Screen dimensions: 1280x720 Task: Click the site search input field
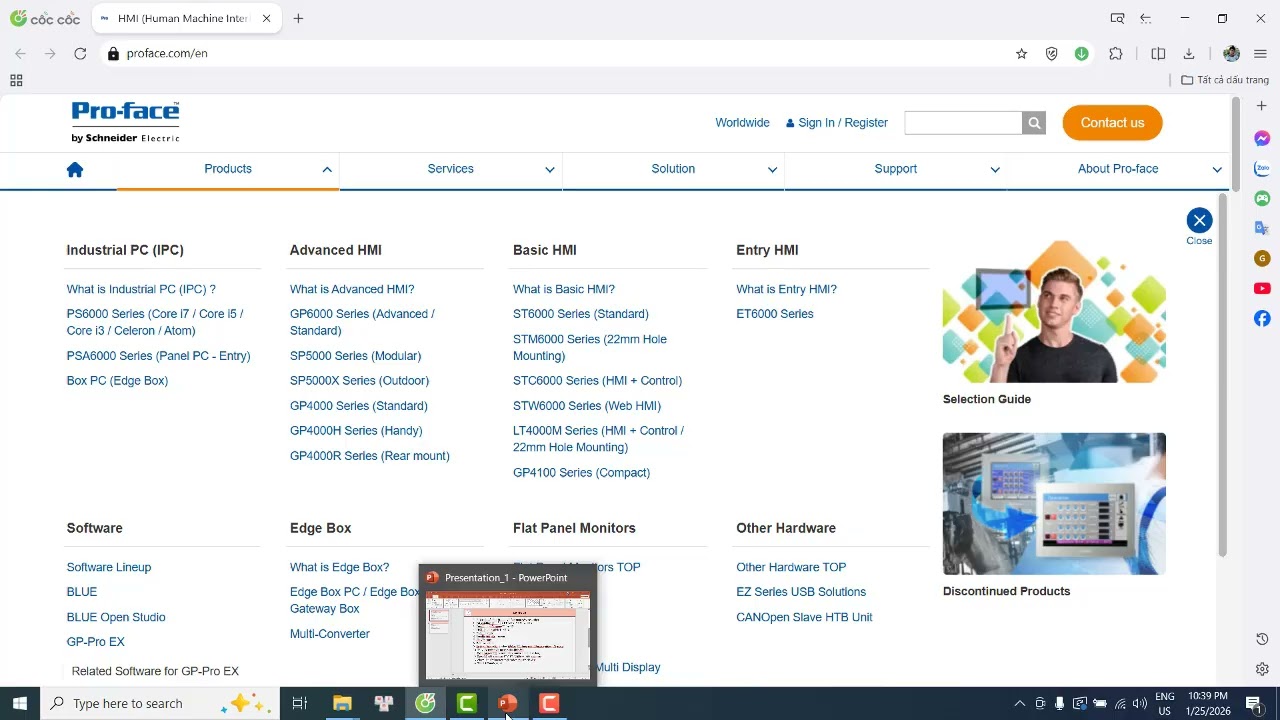tap(963, 123)
